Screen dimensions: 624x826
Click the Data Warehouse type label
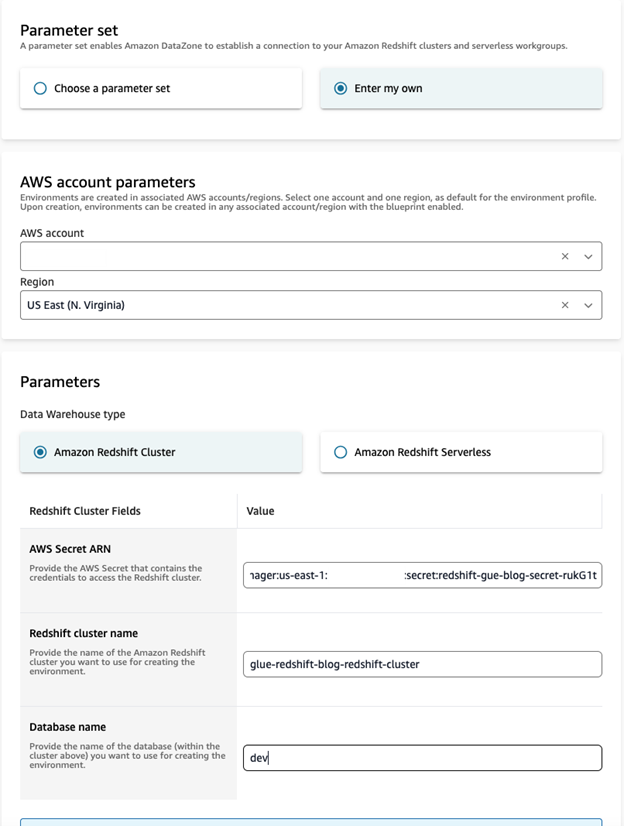tap(73, 415)
